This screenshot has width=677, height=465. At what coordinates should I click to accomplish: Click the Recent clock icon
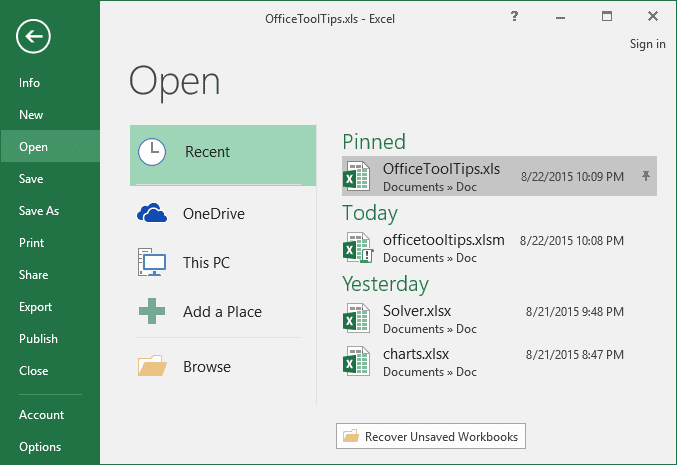coord(152,152)
